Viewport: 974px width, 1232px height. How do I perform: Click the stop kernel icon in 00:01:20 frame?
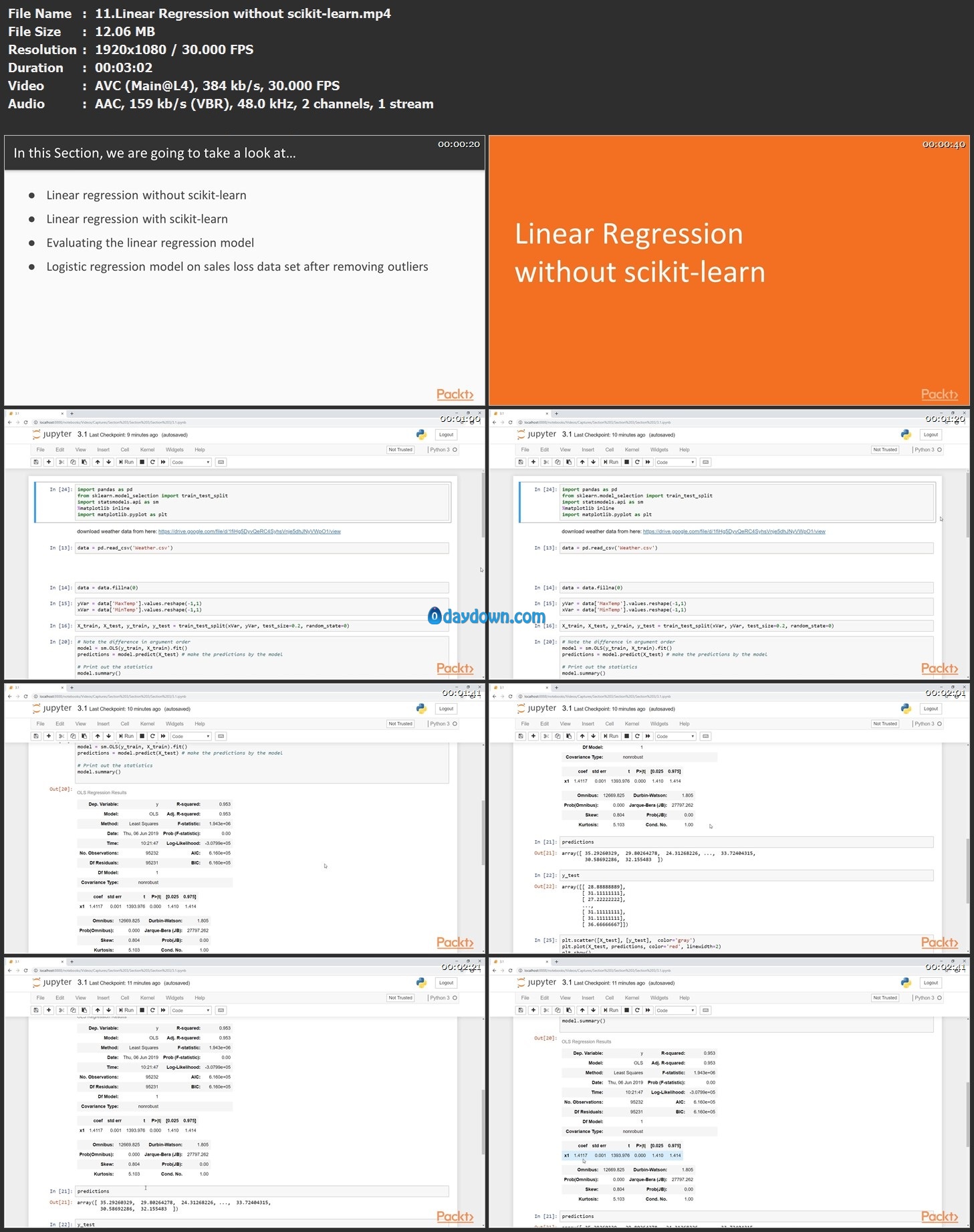[x=626, y=462]
